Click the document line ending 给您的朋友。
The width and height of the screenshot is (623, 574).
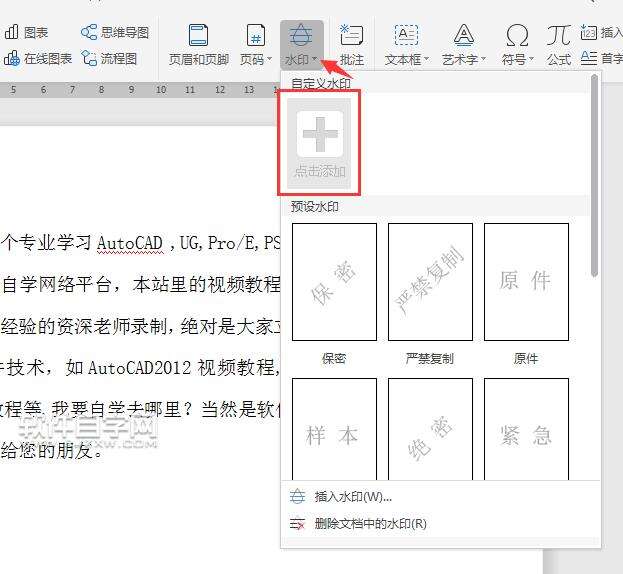coord(52,450)
